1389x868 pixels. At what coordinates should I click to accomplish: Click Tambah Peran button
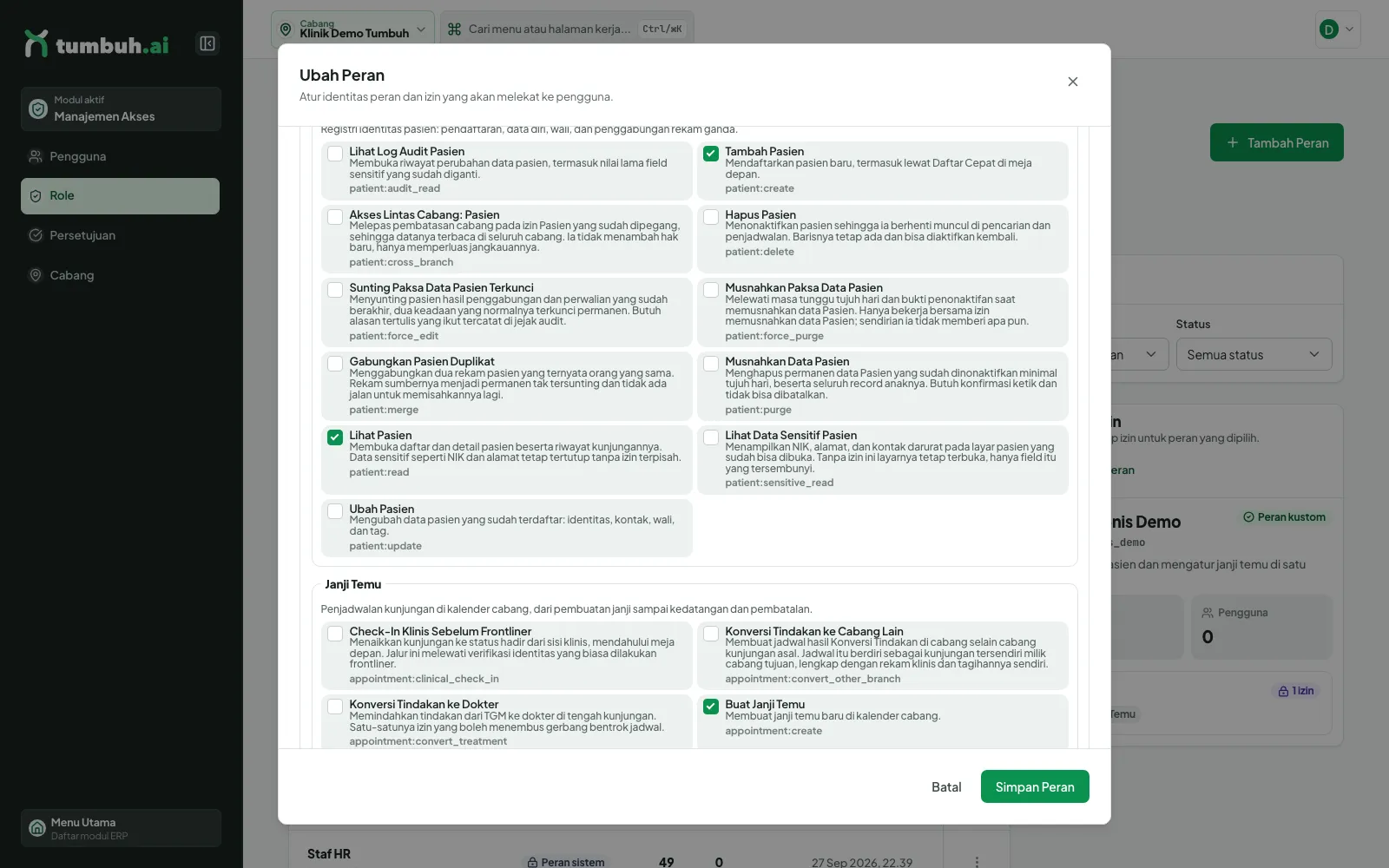point(1277,142)
